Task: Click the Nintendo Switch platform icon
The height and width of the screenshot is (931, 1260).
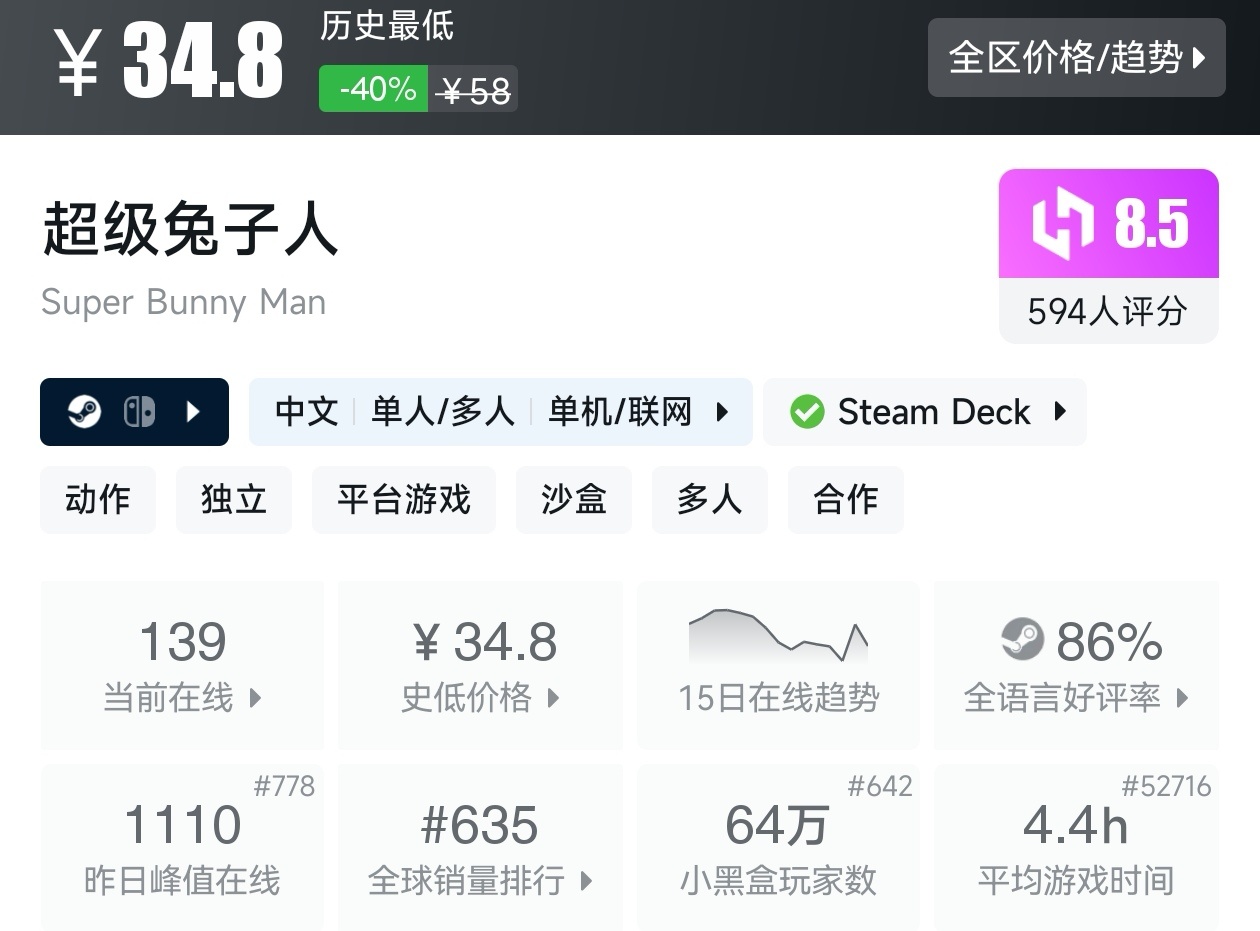Action: tap(139, 412)
